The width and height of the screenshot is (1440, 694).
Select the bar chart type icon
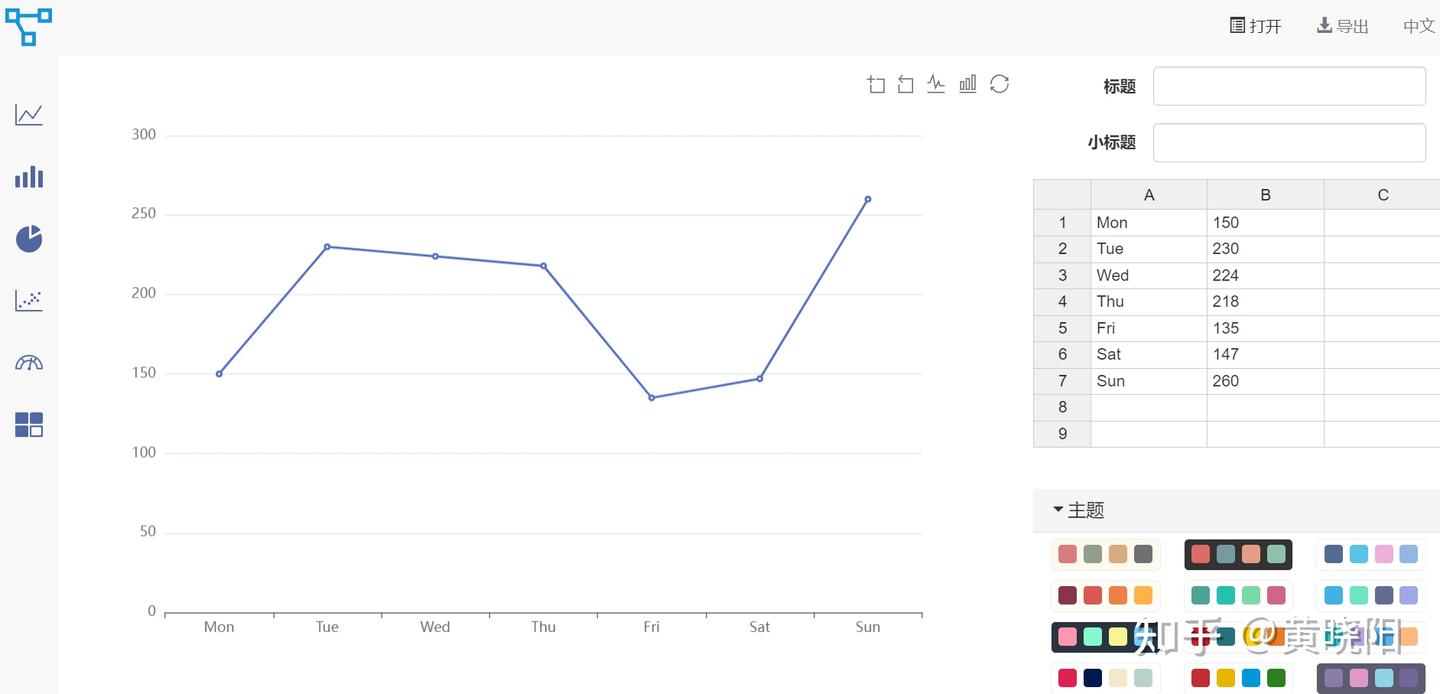[x=29, y=177]
